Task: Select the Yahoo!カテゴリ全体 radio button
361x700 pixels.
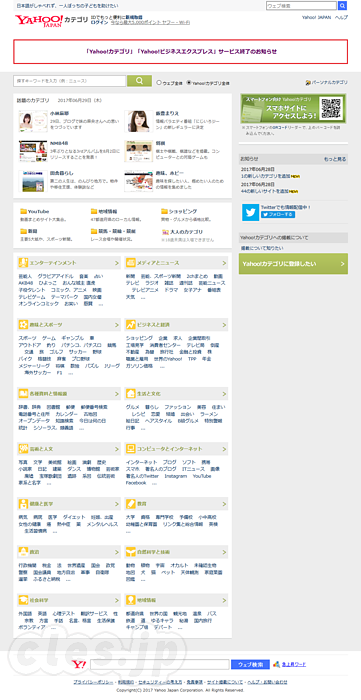Action: [x=189, y=83]
